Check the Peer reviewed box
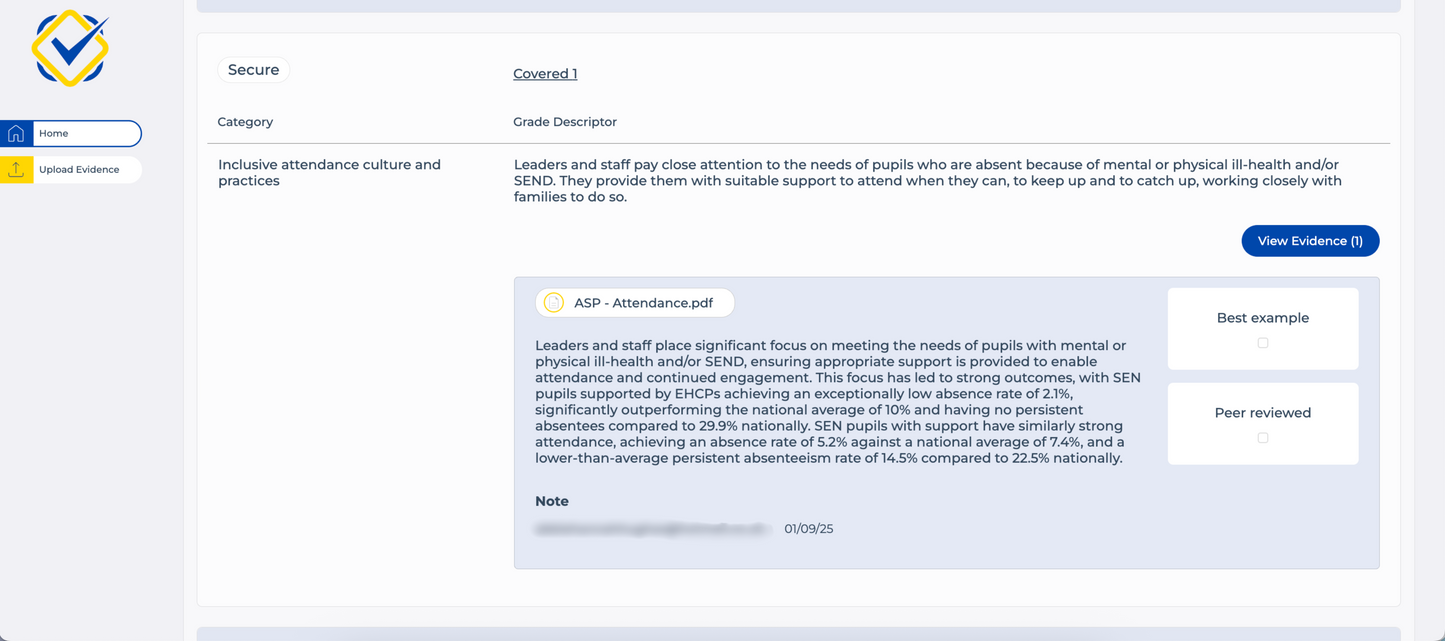1445x641 pixels. (1262, 437)
